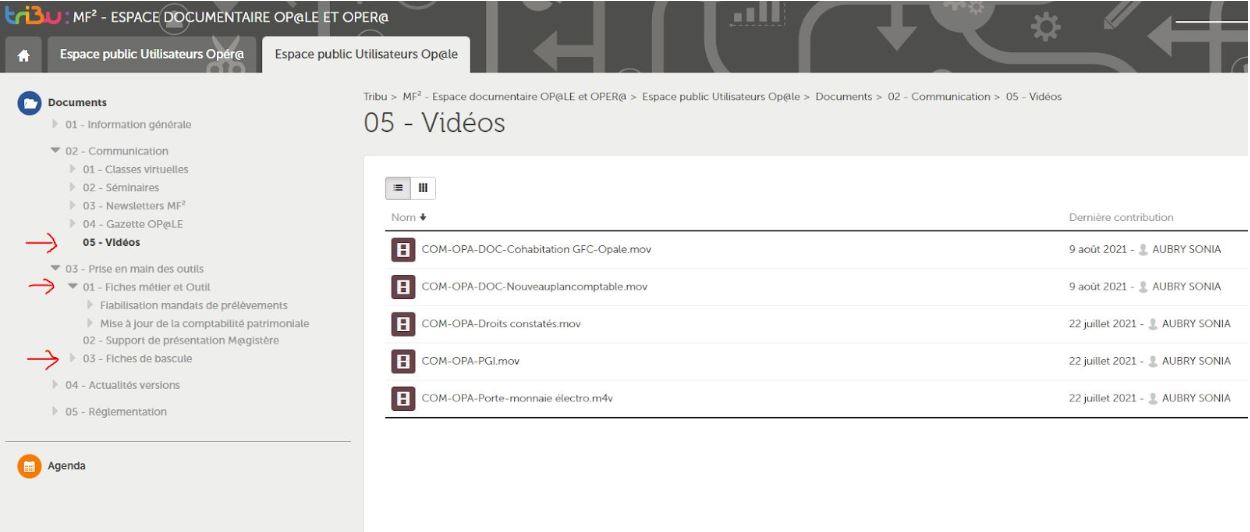Sort by Nom column header
Screen dimensions: 1250x532
pos(402,217)
